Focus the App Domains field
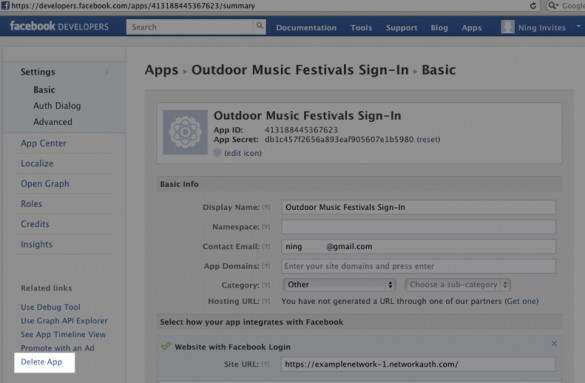 [x=419, y=266]
